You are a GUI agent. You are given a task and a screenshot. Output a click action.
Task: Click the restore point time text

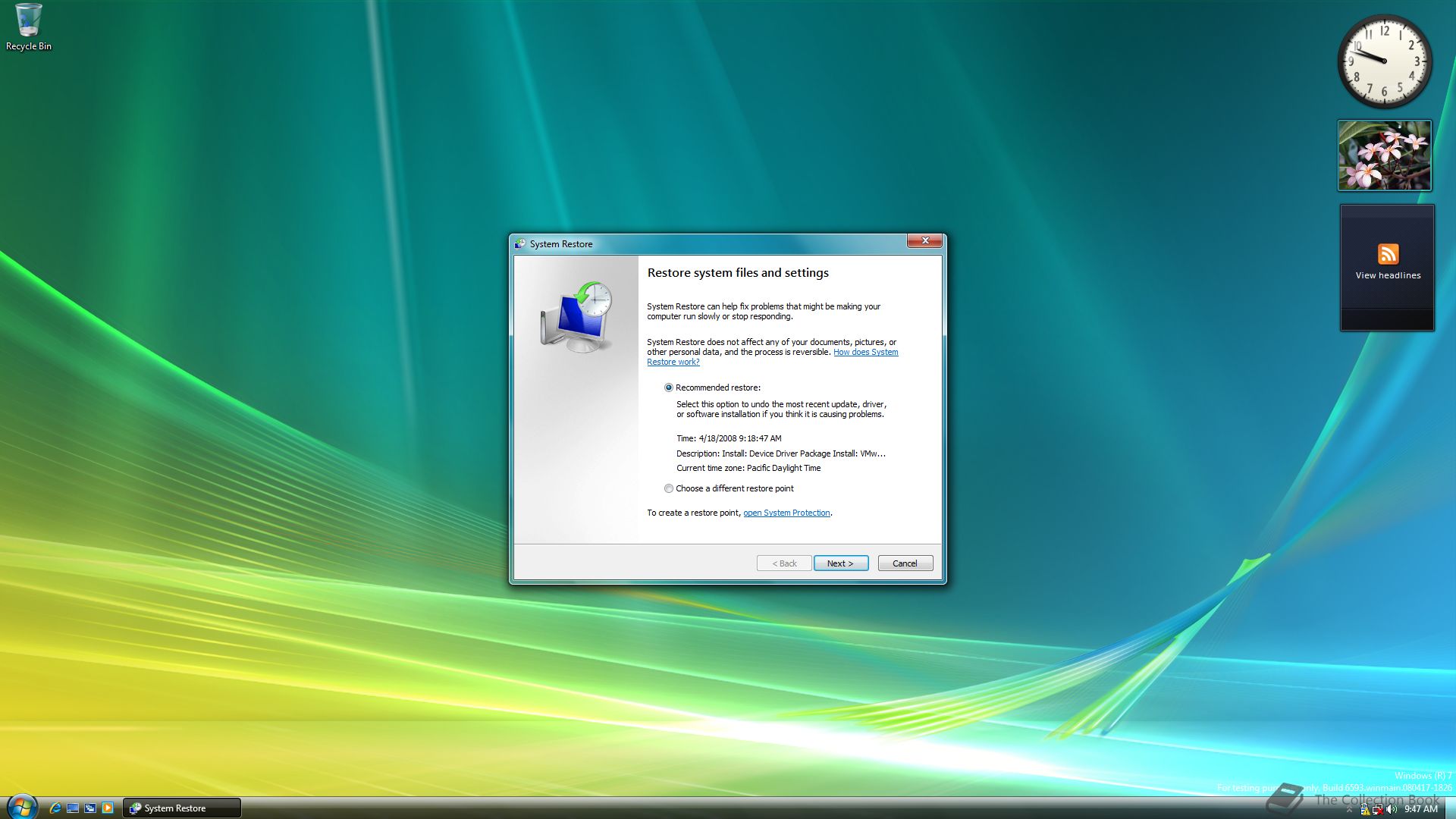pyautogui.click(x=729, y=438)
